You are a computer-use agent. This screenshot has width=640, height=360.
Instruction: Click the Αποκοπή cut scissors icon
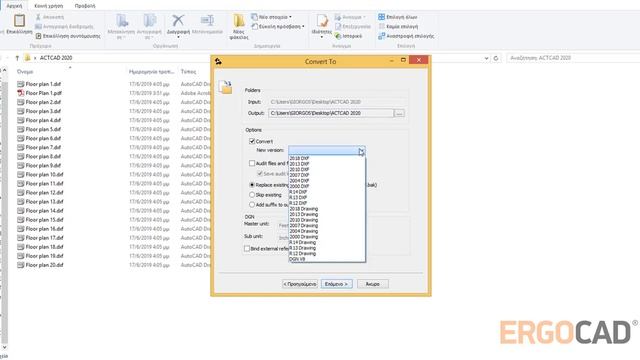tap(38, 17)
